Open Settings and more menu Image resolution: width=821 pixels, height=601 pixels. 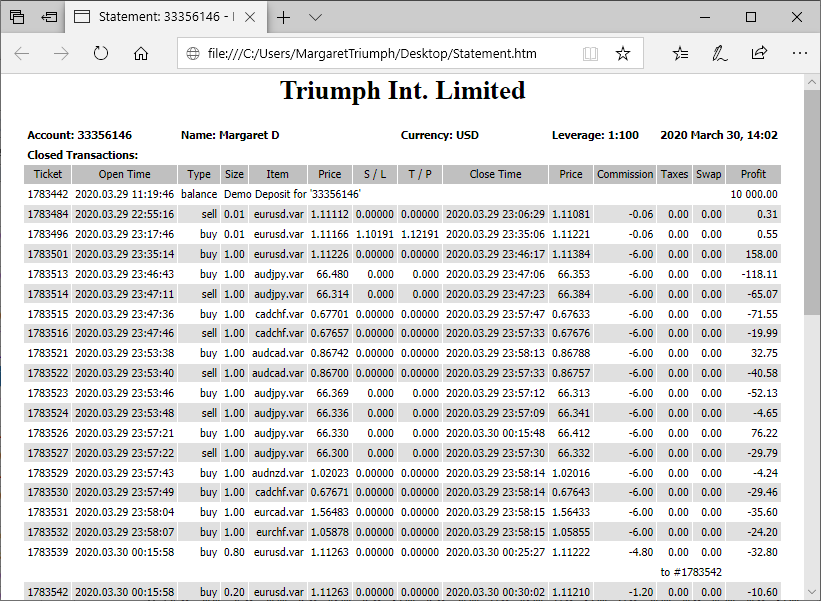(800, 53)
